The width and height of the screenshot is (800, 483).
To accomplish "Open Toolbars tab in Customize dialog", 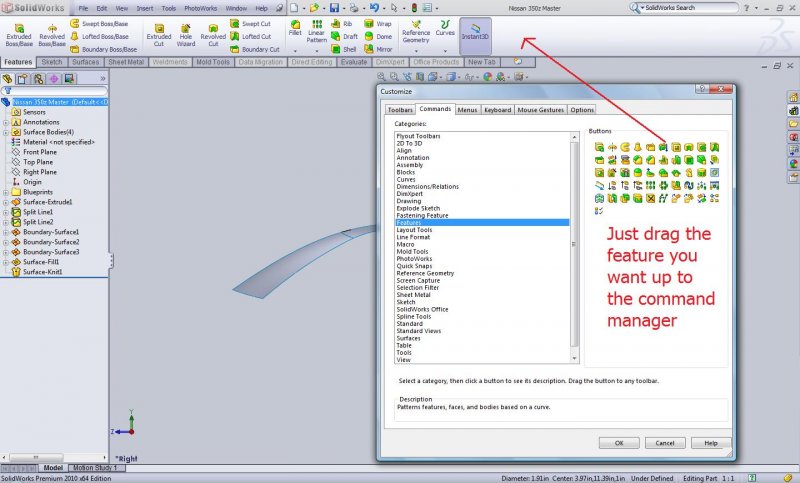I will 400,110.
